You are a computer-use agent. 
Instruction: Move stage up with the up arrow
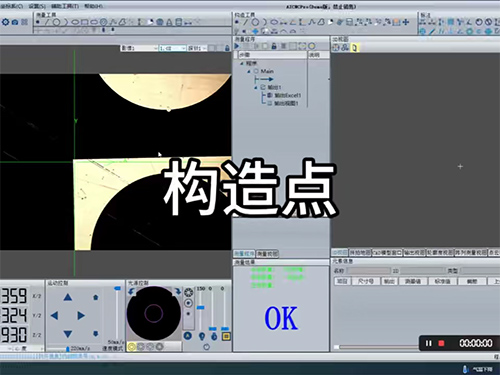click(x=68, y=297)
